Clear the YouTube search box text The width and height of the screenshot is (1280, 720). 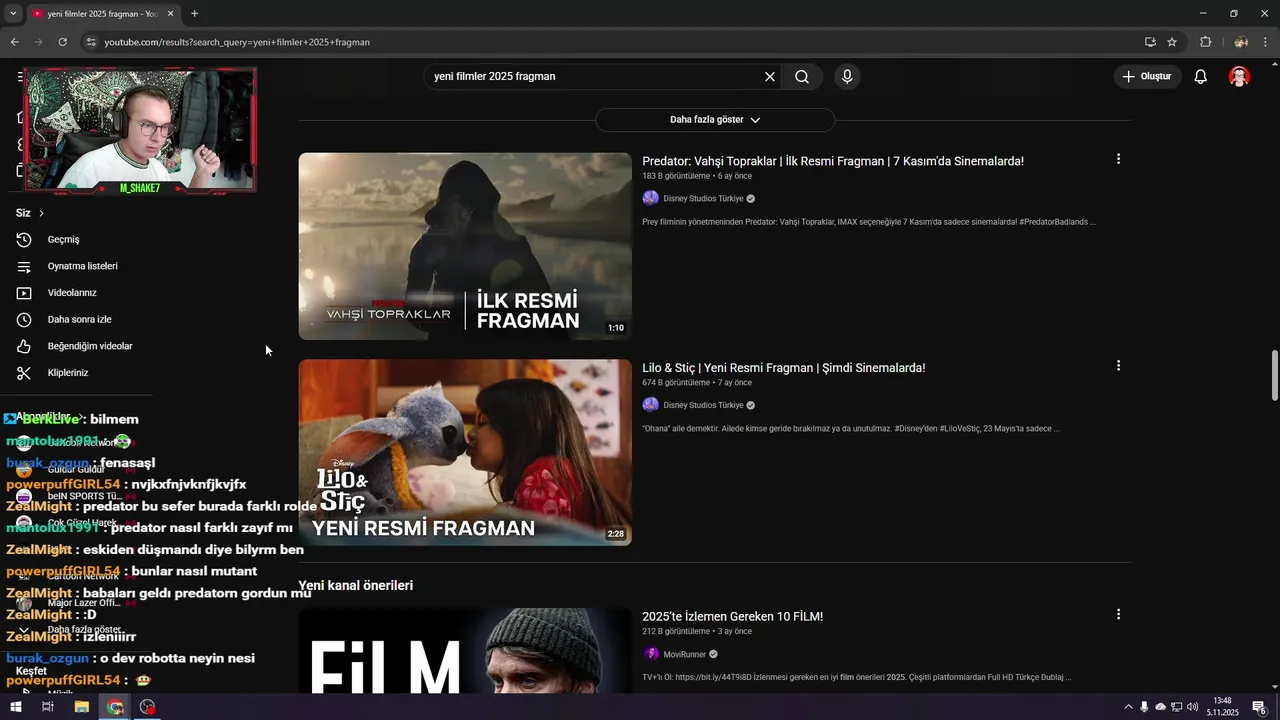[770, 77]
